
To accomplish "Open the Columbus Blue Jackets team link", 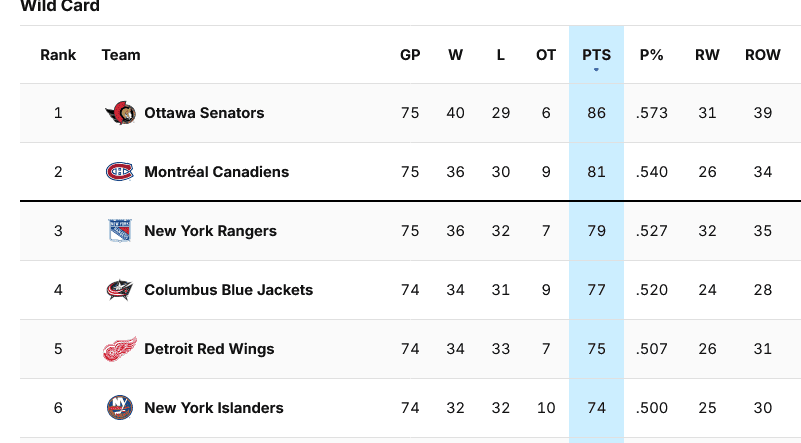I will (x=228, y=290).
